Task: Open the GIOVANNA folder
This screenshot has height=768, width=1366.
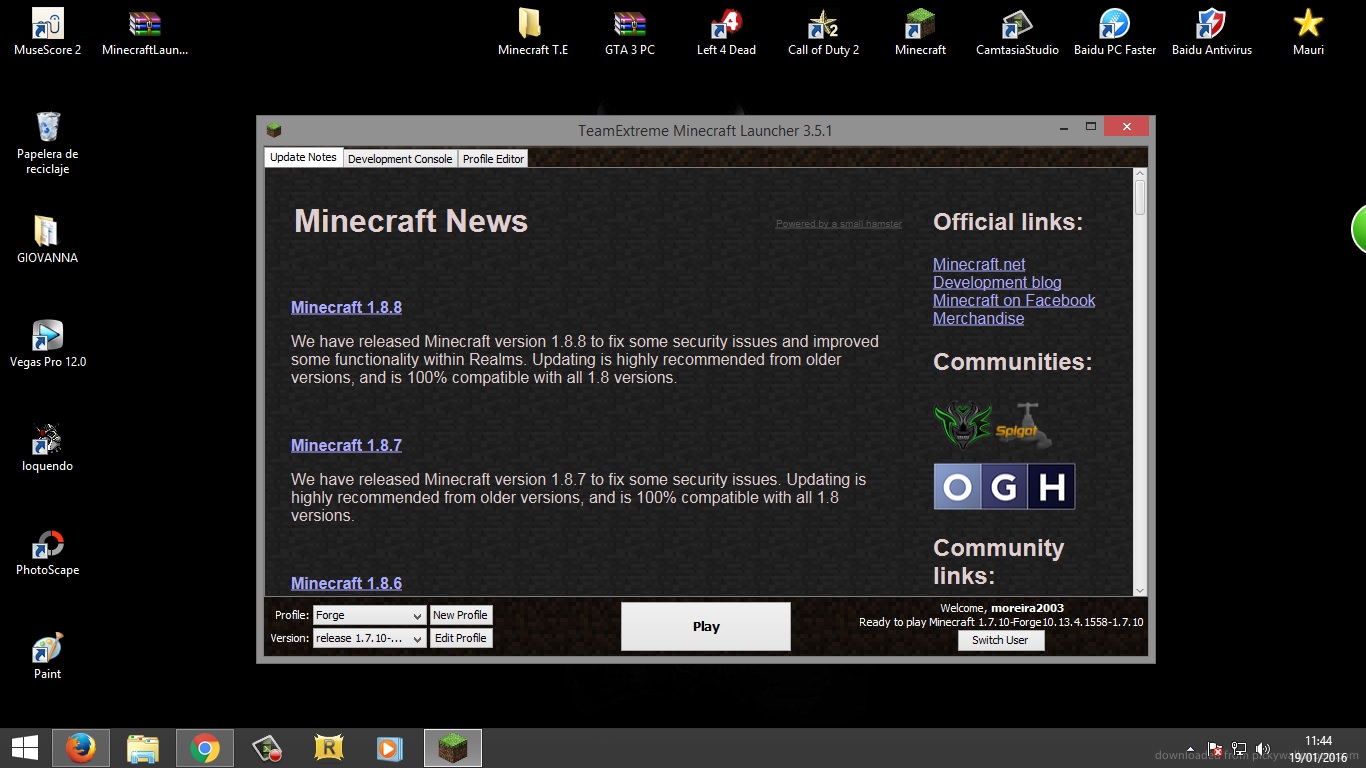Action: 47,239
